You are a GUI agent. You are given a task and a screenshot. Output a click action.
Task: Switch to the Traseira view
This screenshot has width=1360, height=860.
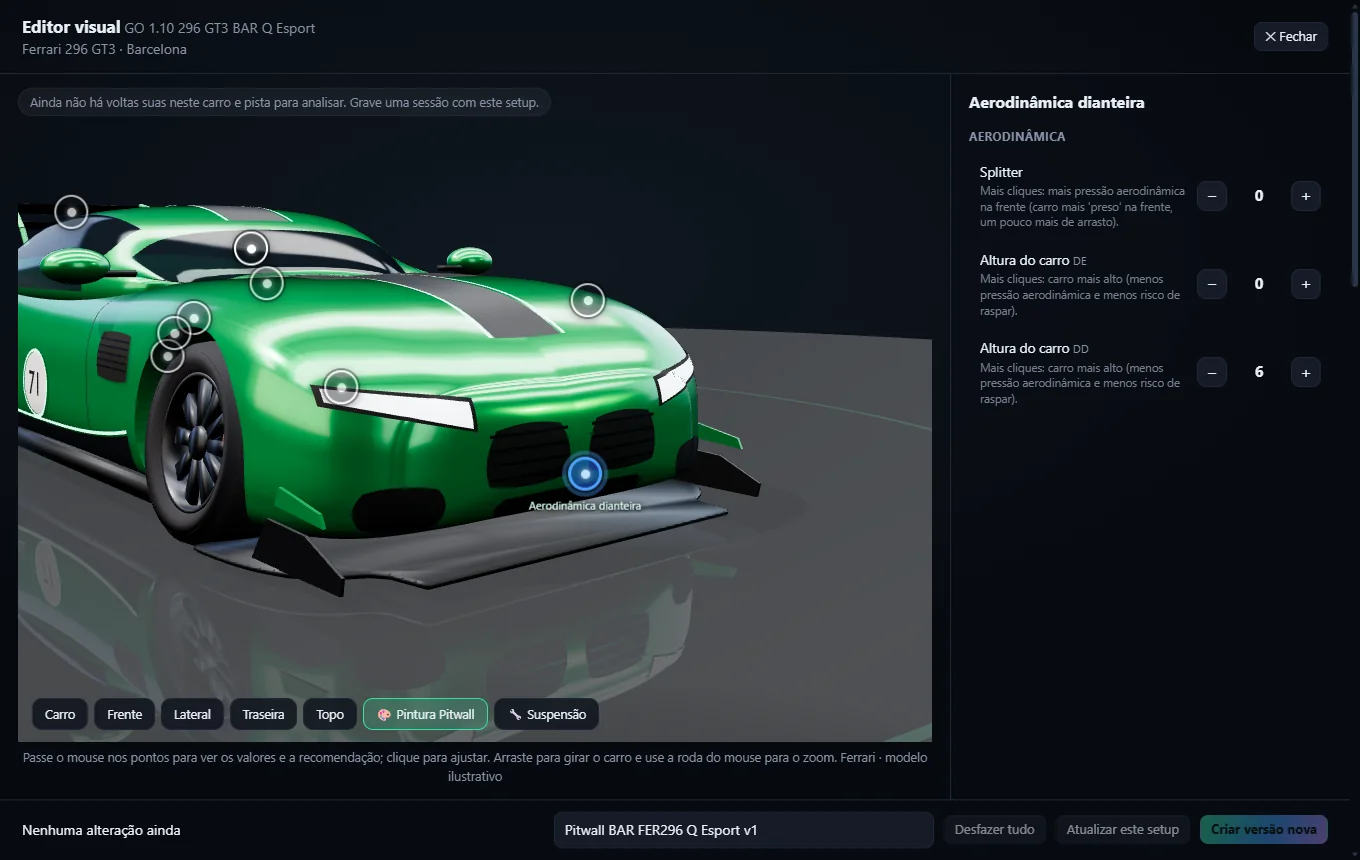263,714
